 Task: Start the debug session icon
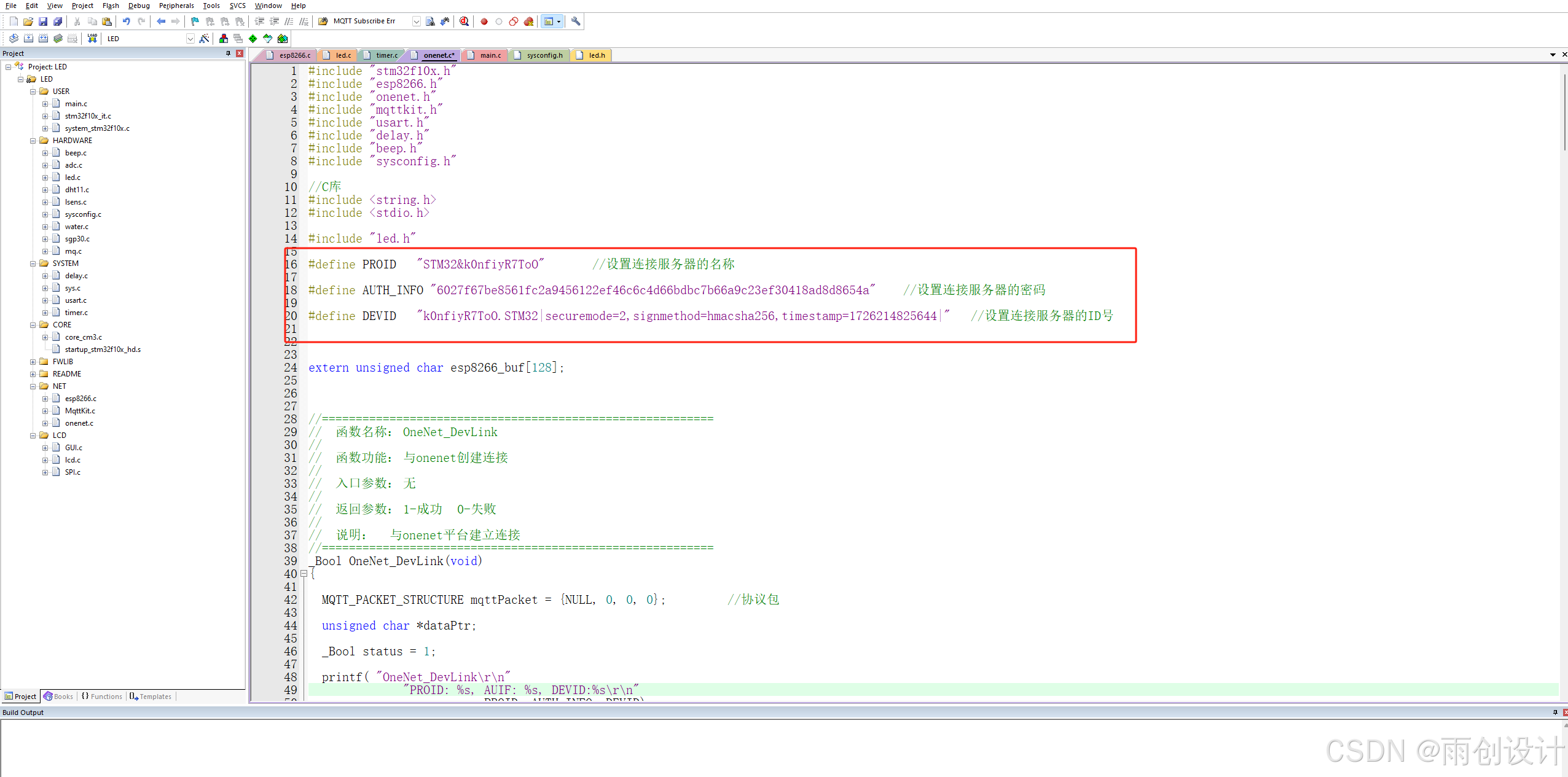(x=465, y=21)
